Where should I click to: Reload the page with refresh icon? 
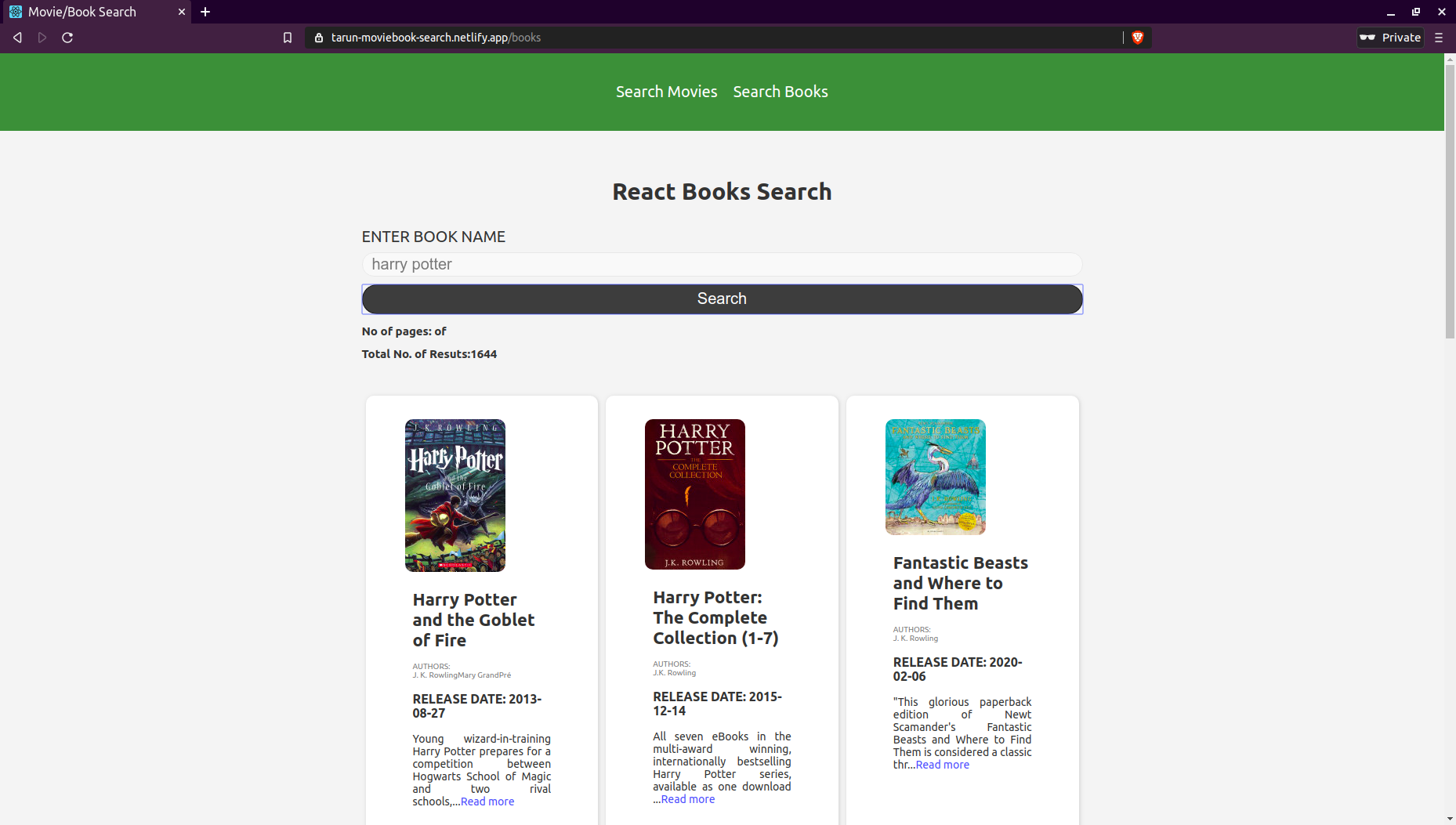pos(67,38)
